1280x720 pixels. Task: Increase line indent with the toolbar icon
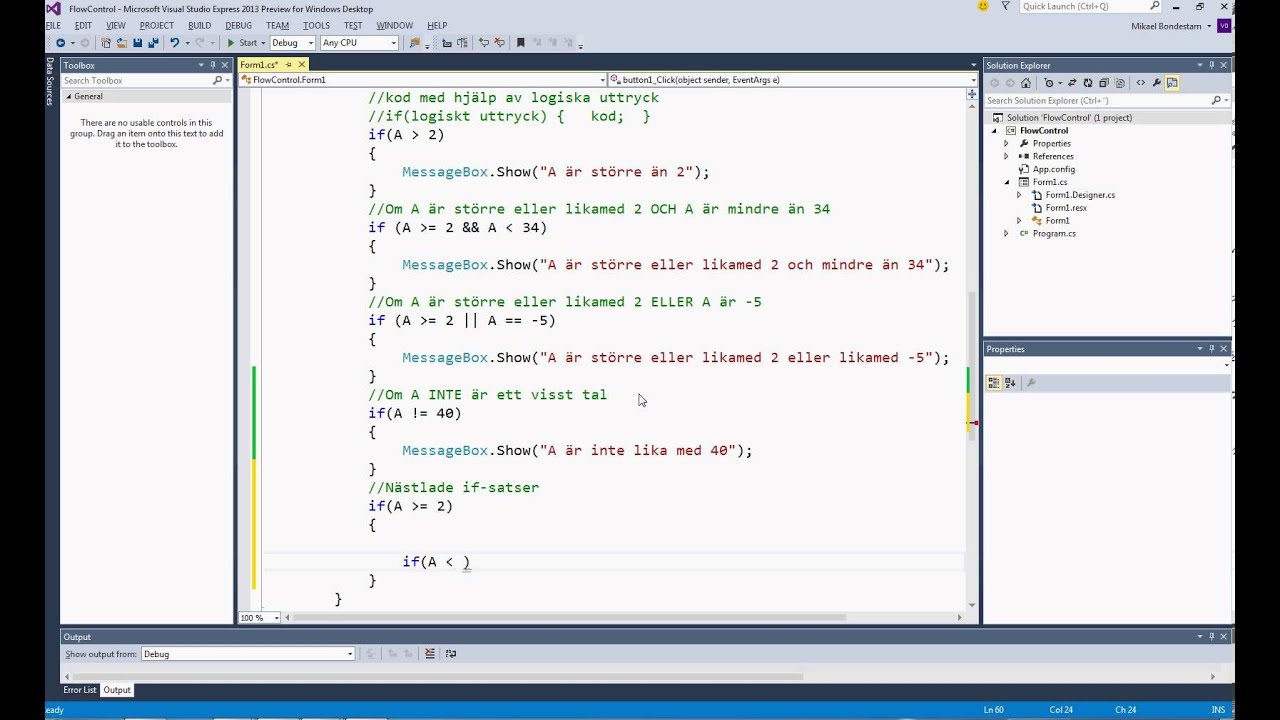(462, 43)
